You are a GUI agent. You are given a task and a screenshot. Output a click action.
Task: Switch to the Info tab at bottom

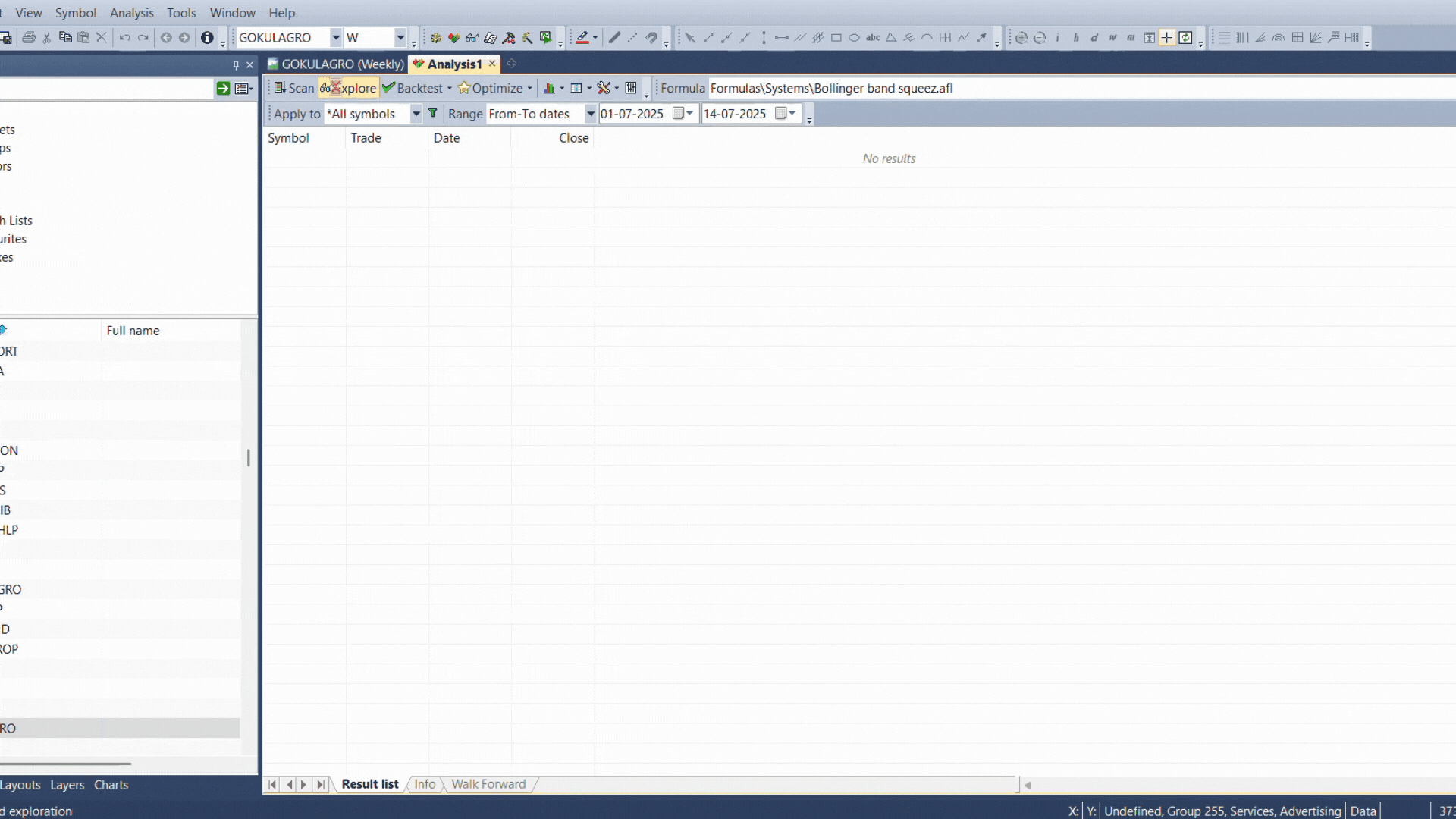[x=425, y=784]
